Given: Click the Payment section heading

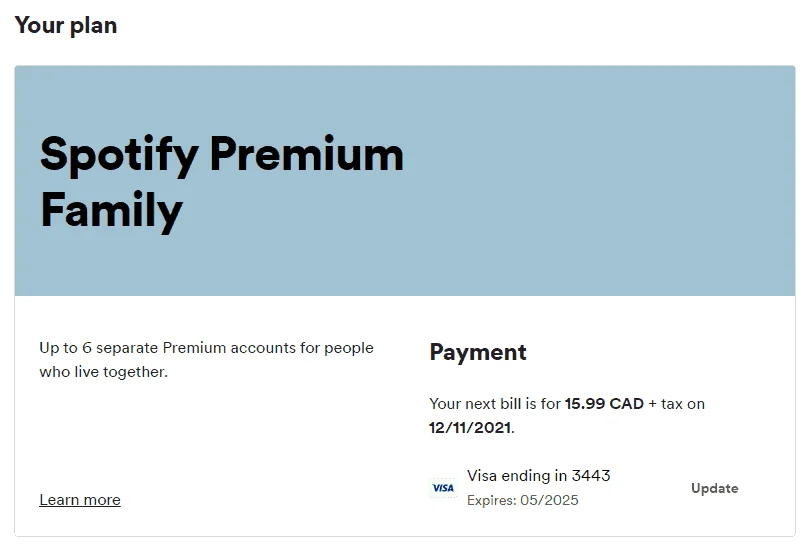Looking at the screenshot, I should pyautogui.click(x=478, y=352).
